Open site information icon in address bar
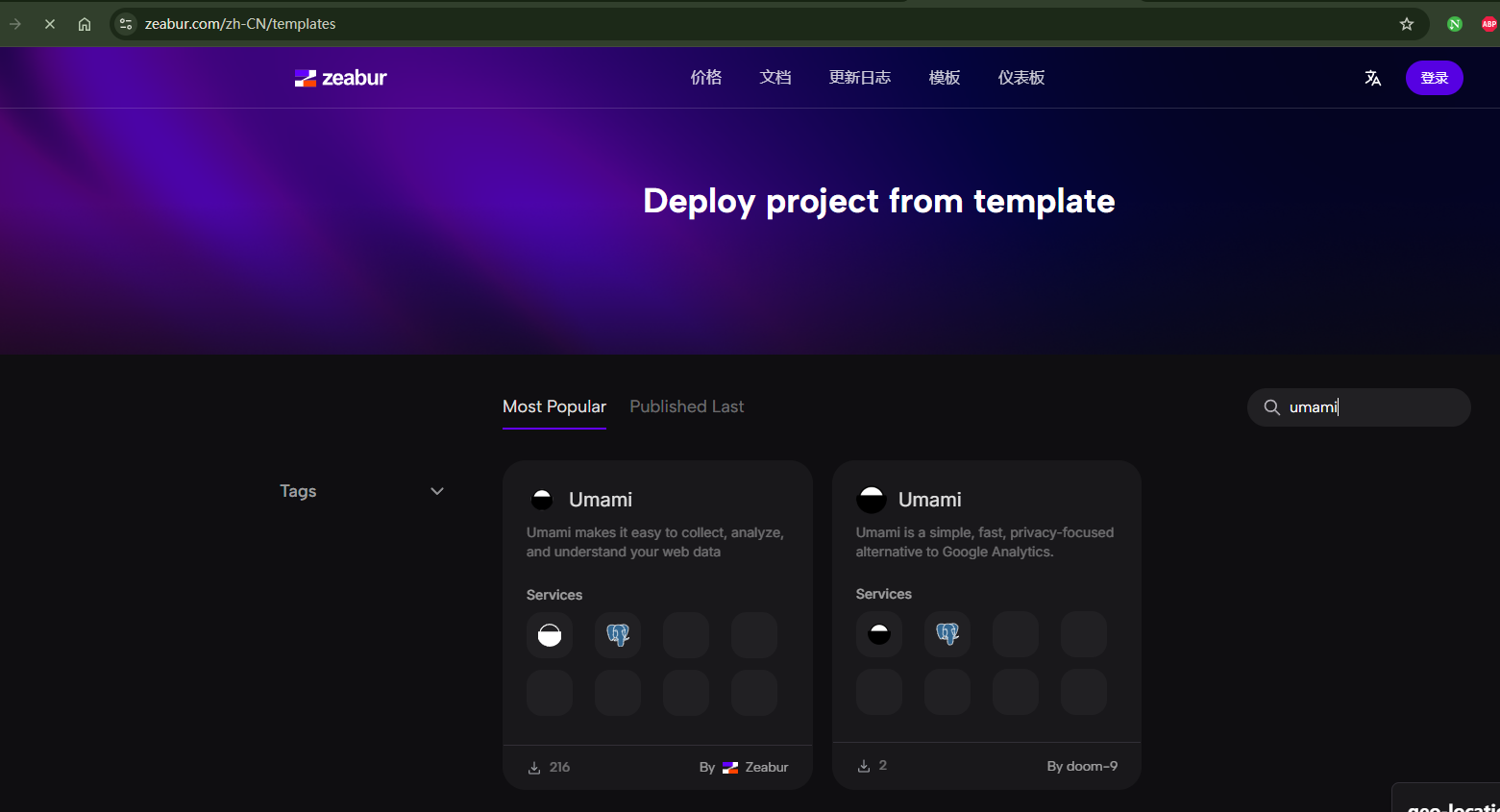The image size is (1500, 812). 126,24
